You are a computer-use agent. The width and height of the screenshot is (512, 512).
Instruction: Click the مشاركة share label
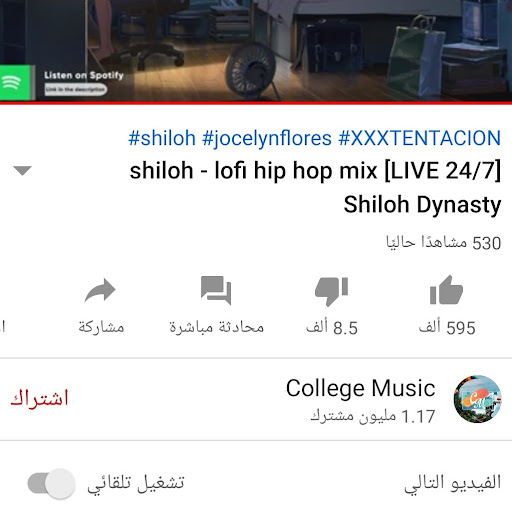(x=101, y=327)
